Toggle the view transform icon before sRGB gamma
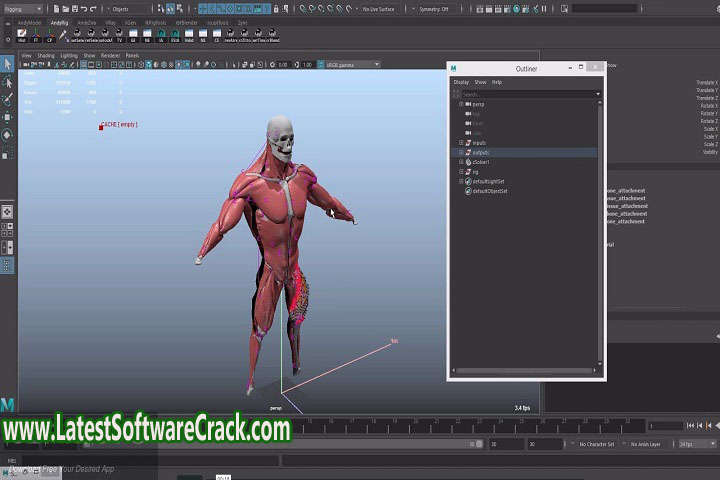 pos(321,65)
